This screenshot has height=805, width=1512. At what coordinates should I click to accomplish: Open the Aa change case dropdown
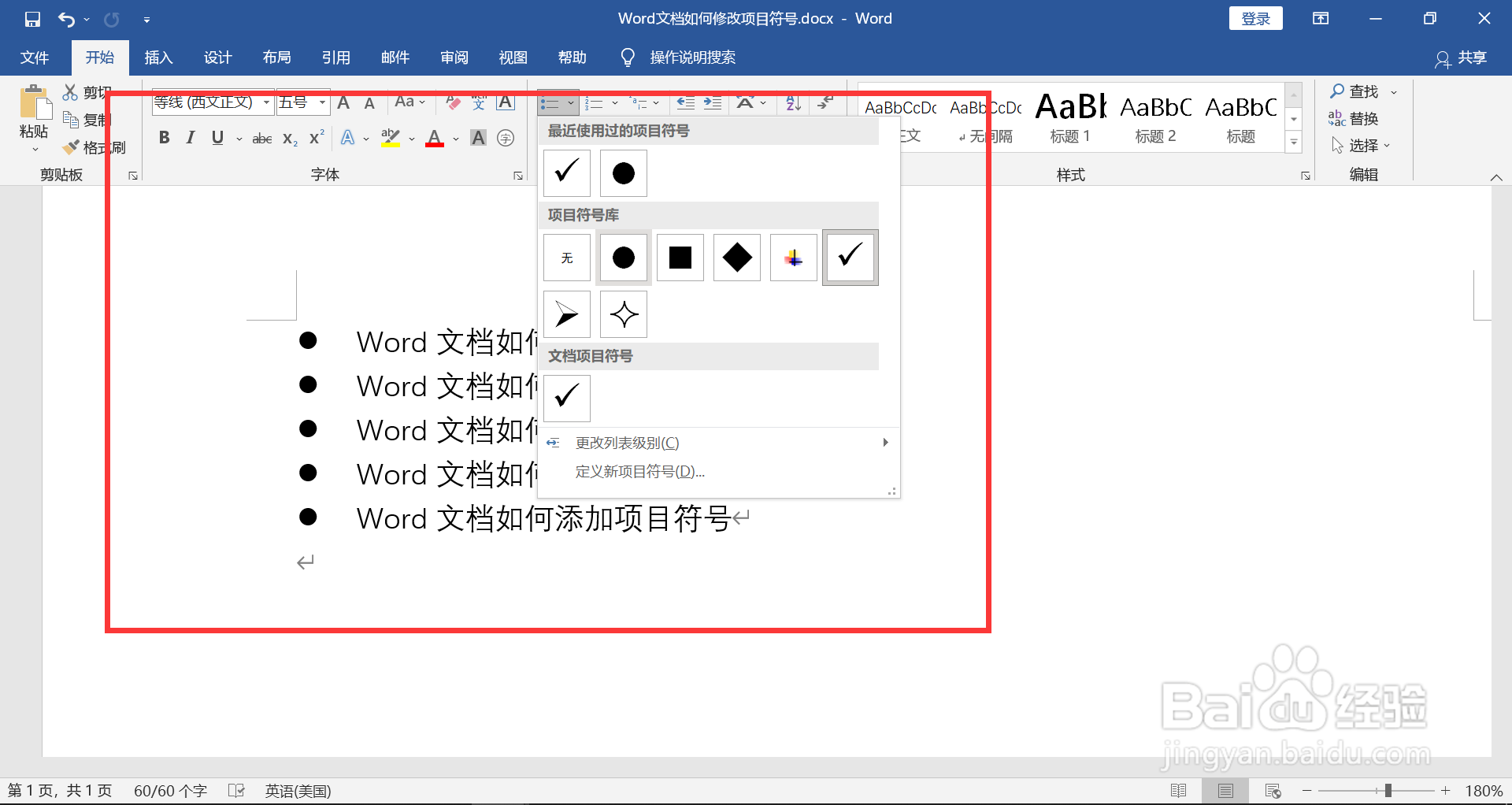pyautogui.click(x=409, y=102)
